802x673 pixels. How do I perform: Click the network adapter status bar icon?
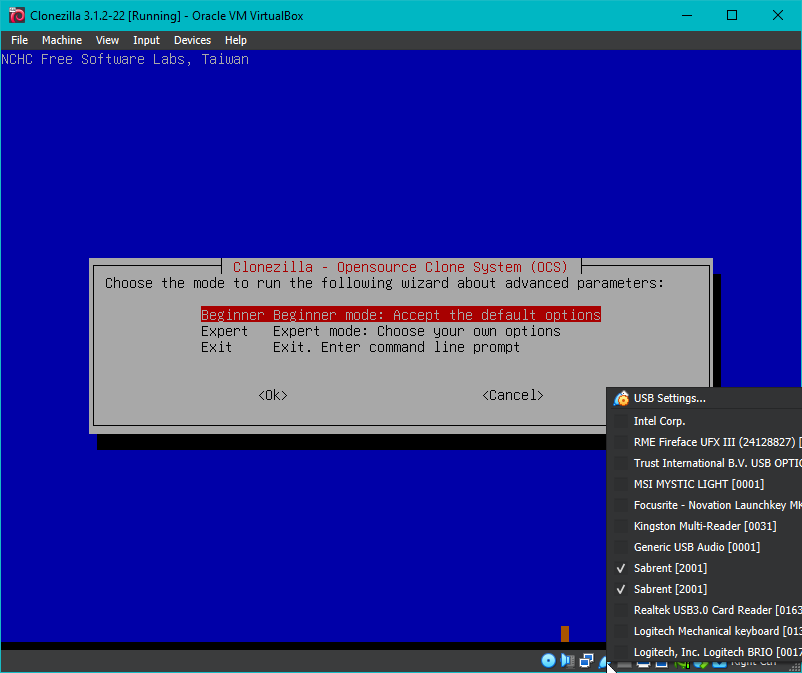pyautogui.click(x=586, y=660)
